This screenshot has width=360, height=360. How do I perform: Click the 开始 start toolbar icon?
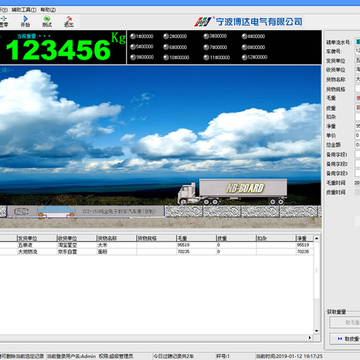[25, 21]
